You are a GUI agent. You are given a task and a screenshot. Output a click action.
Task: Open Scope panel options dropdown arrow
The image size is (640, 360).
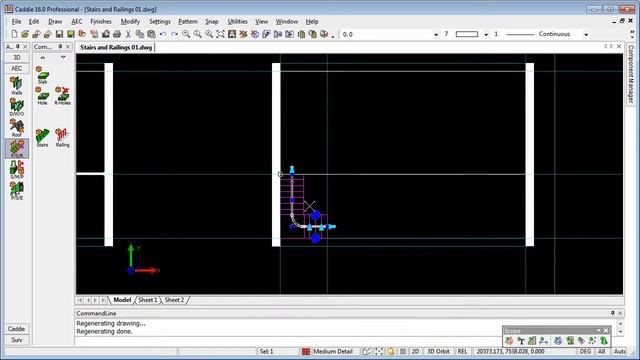pyautogui.click(x=598, y=331)
